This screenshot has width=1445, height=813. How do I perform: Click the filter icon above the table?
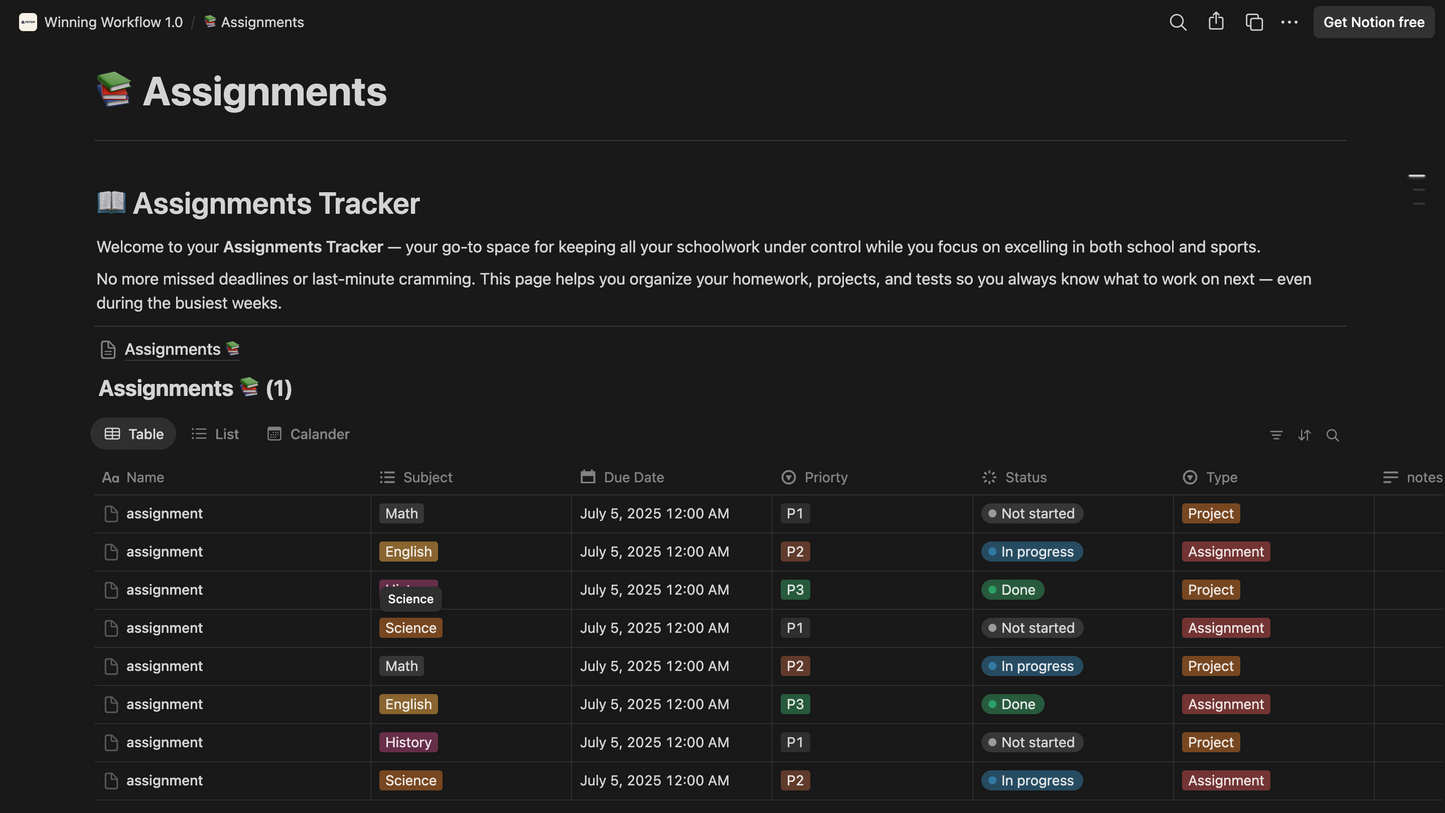click(1276, 435)
